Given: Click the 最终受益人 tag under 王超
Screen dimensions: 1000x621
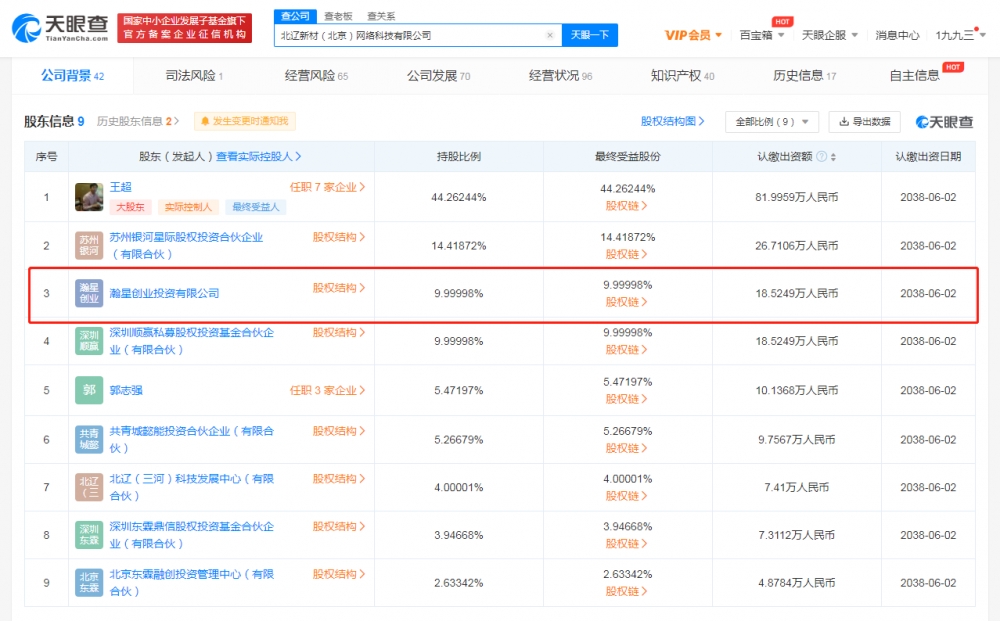Looking at the screenshot, I should click(256, 207).
